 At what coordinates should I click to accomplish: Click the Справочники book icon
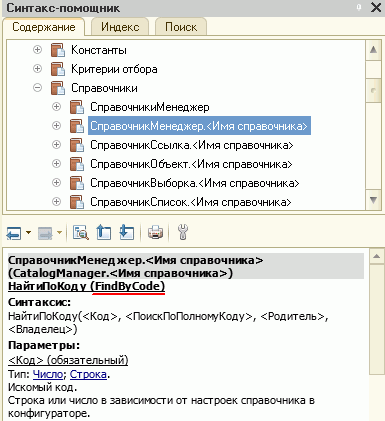click(58, 88)
